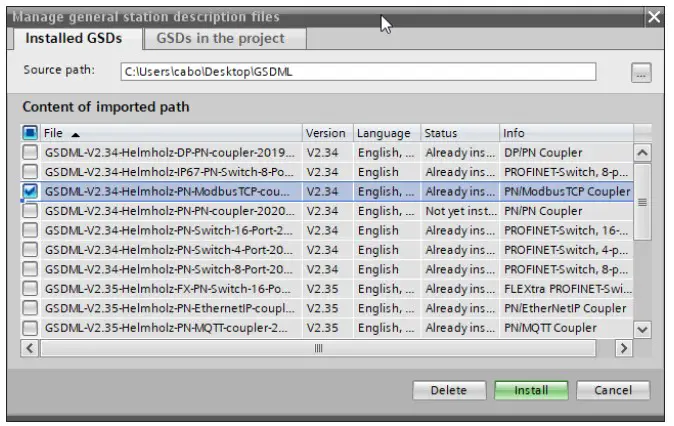Screen dimensions: 674x426
Task: Select the 'DP/PN Coupler' info cell
Action: [x=566, y=152]
